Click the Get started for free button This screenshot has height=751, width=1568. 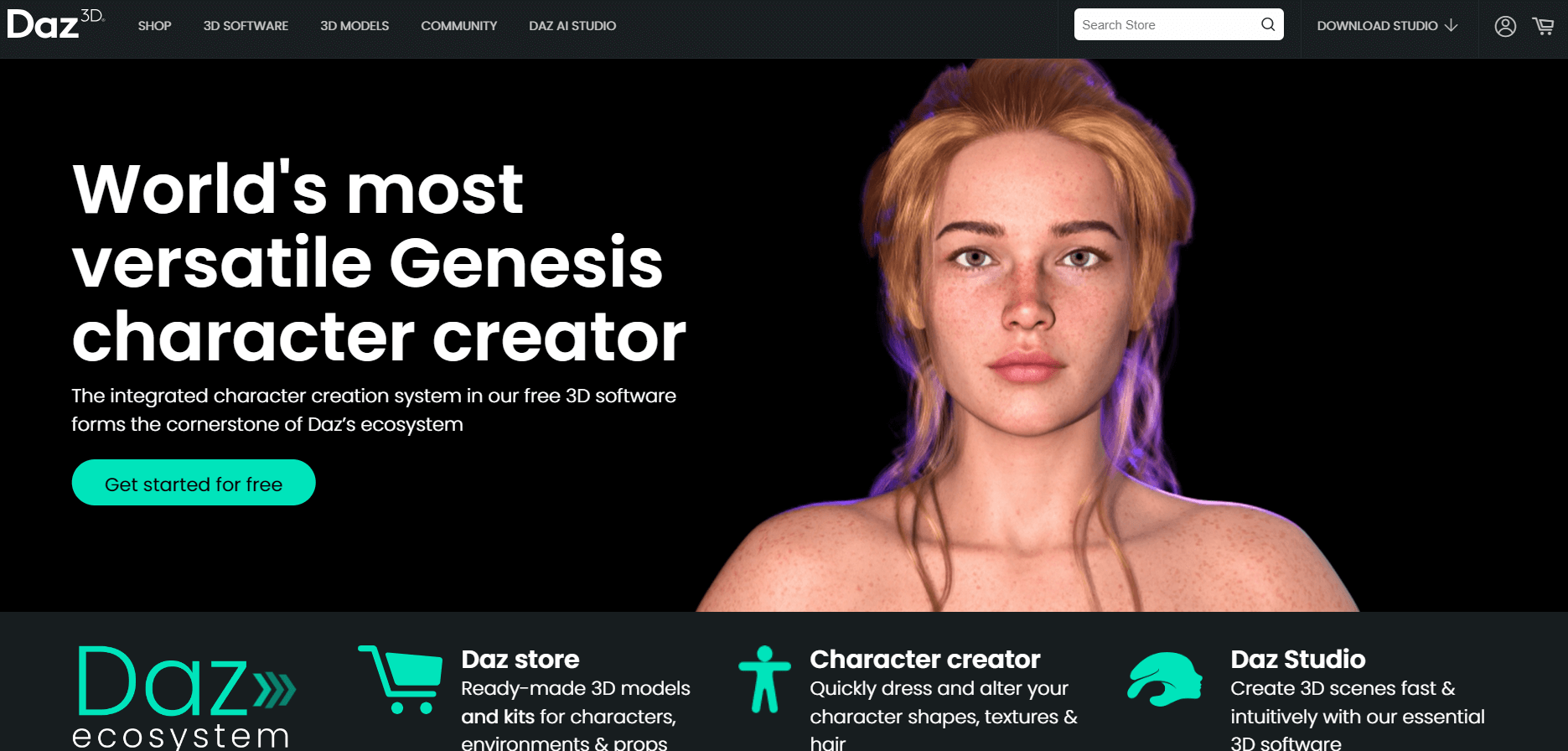[x=194, y=483]
